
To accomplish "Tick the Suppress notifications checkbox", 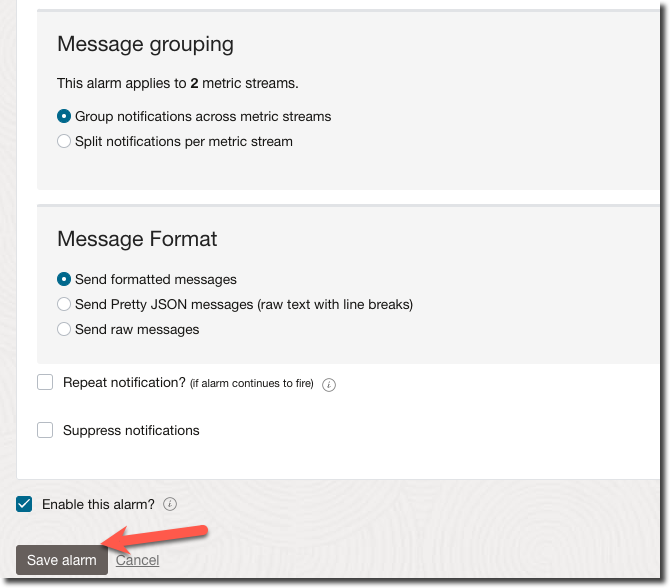I will point(45,430).
